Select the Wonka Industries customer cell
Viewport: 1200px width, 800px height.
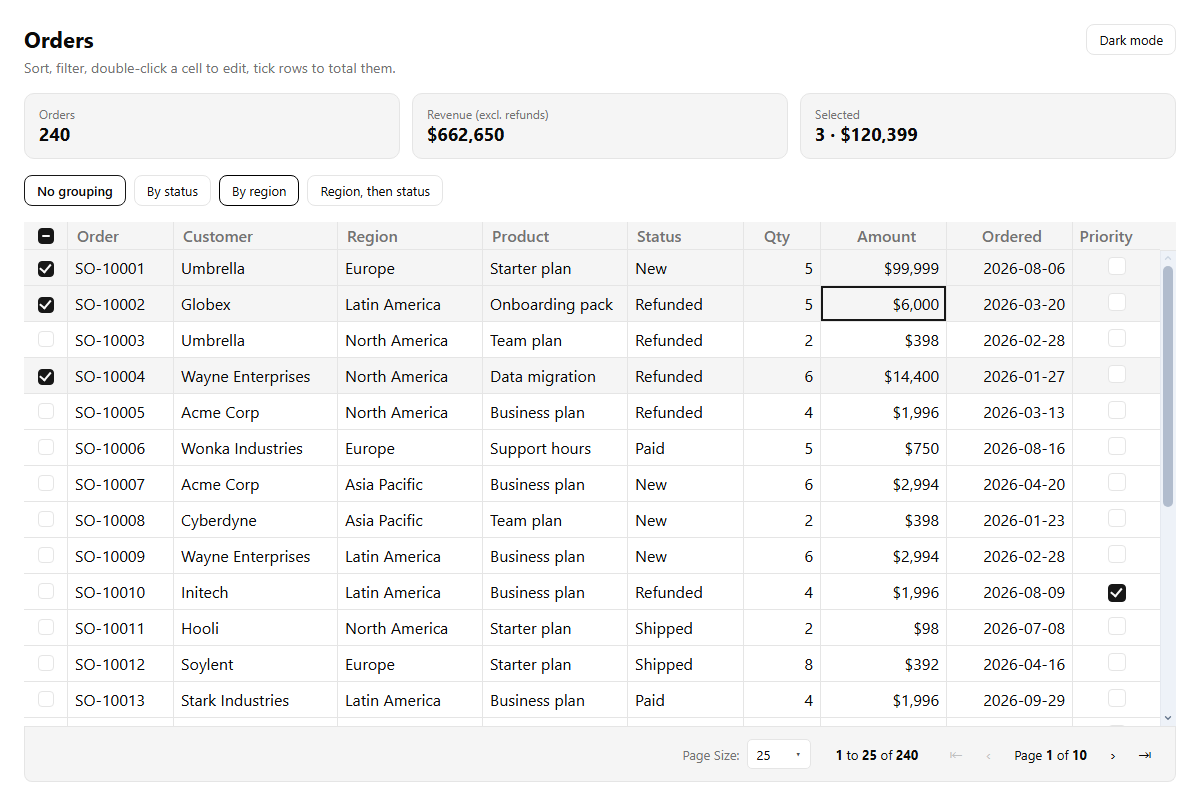tap(256, 448)
